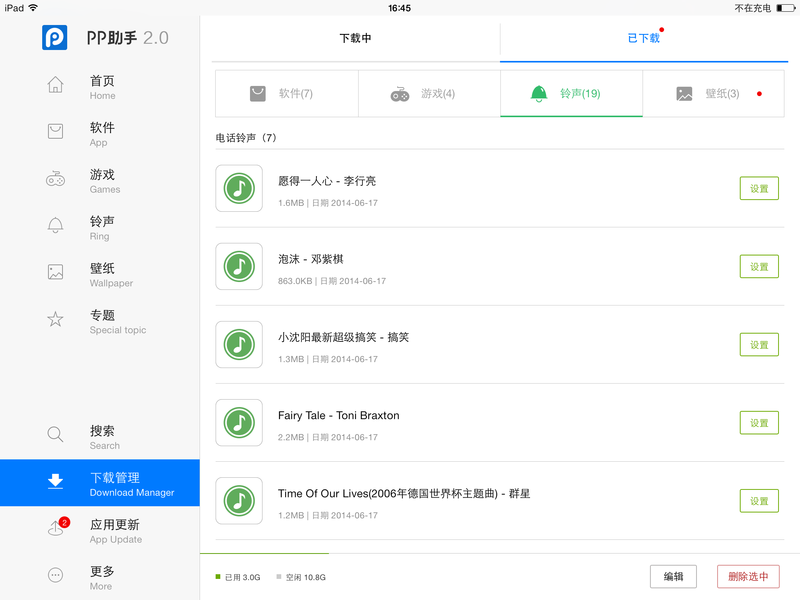Play the 泡沫 - 邓紫棋 ringtone icon
The image size is (800, 600).
(239, 266)
